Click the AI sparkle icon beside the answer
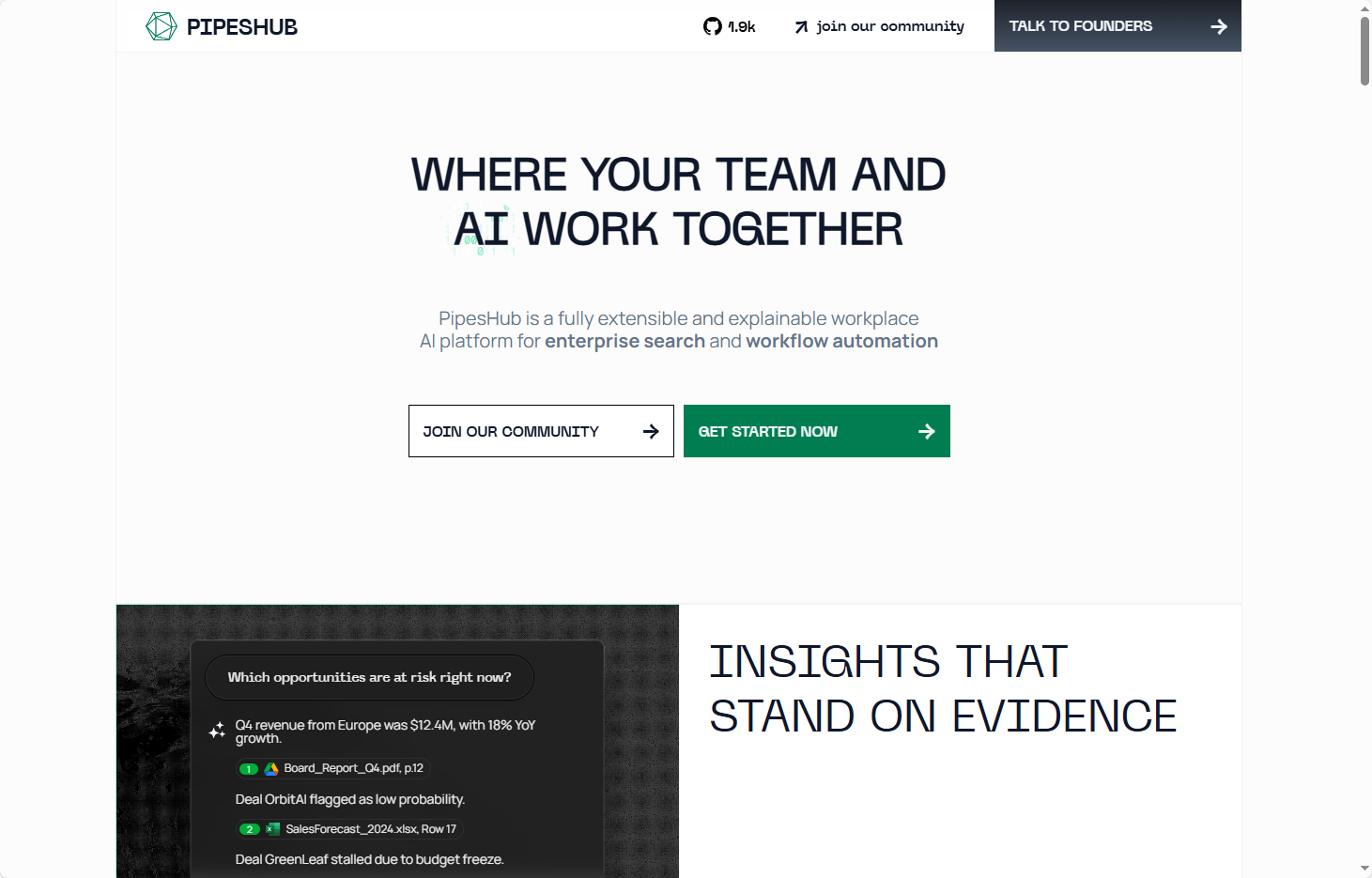 pyautogui.click(x=217, y=731)
